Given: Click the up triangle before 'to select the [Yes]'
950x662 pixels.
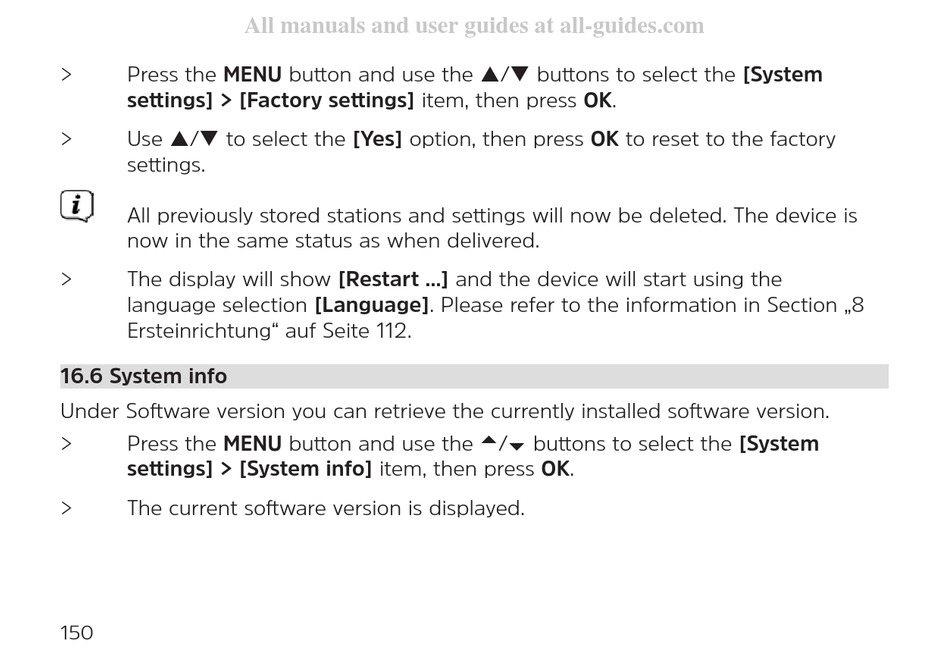Looking at the screenshot, I should (180, 139).
